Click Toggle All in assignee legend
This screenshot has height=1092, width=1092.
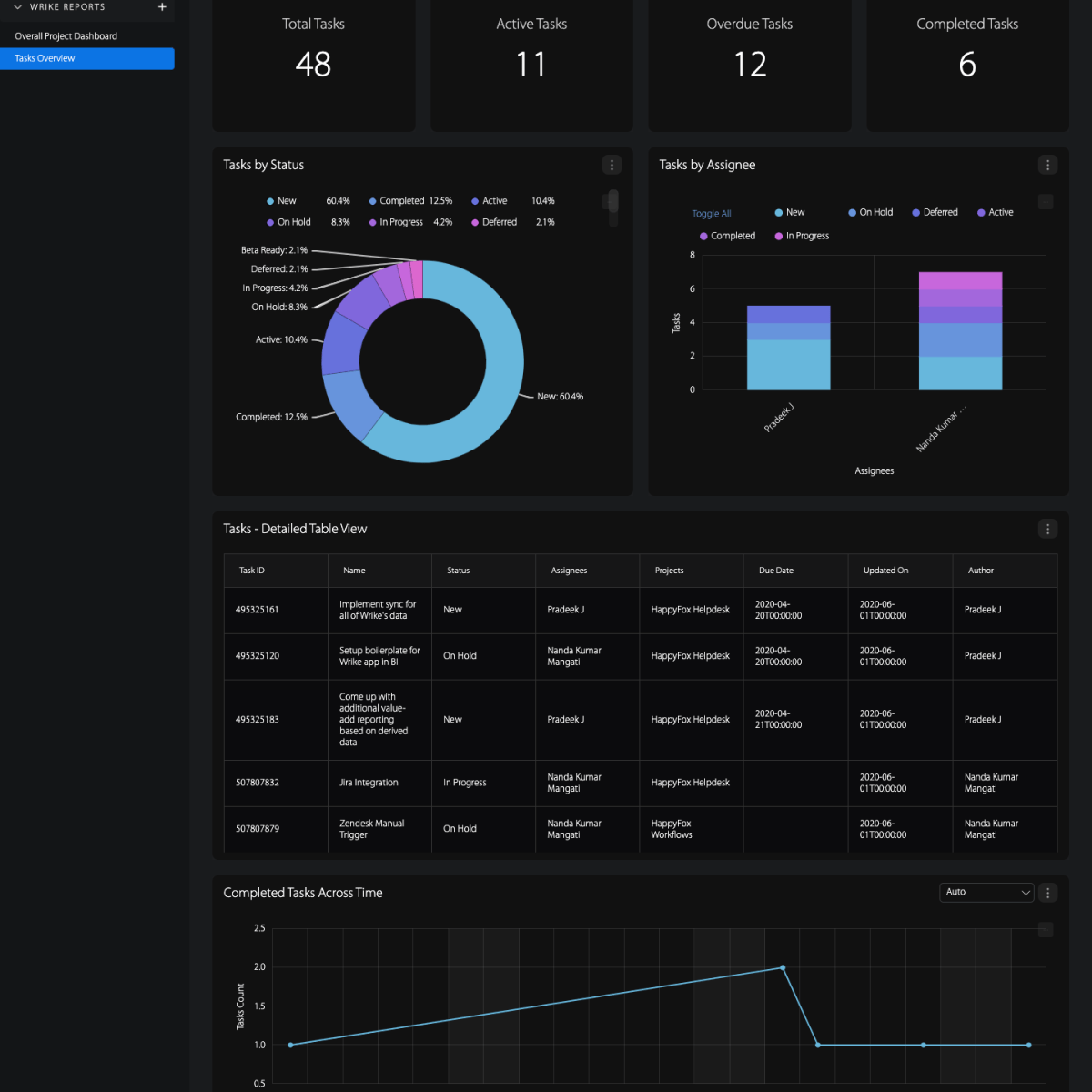711,214
